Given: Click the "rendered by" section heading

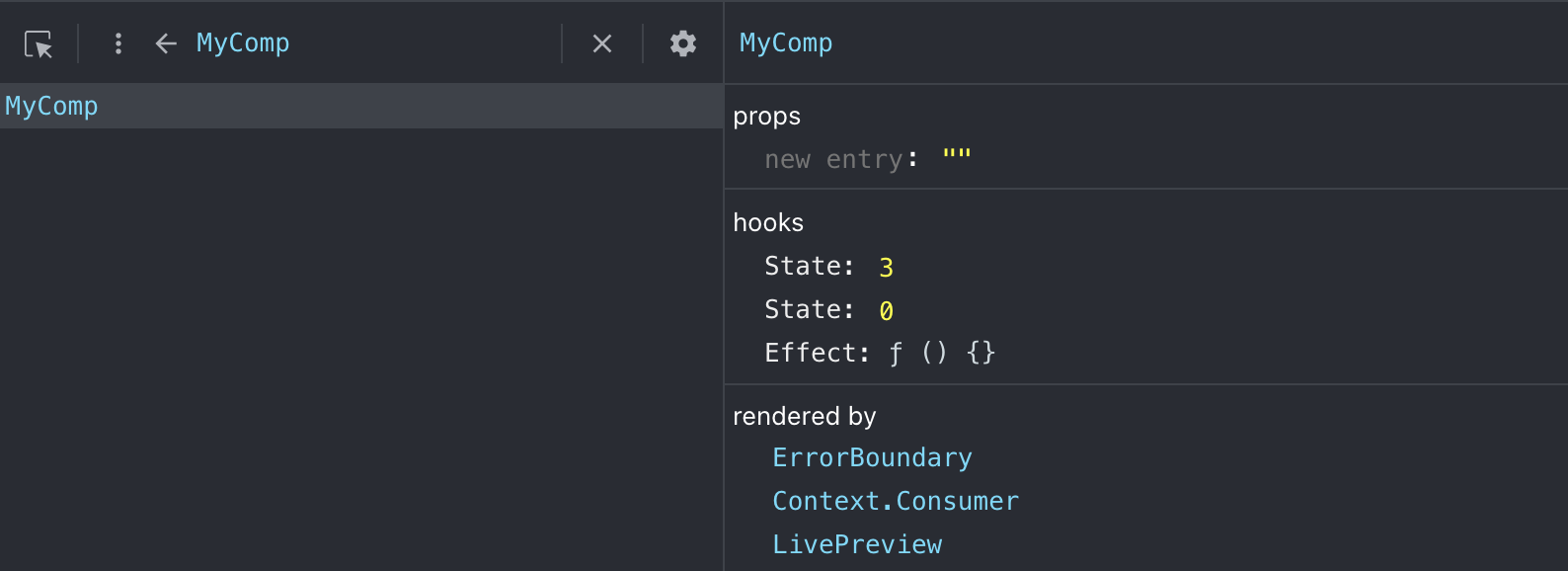Looking at the screenshot, I should [x=804, y=417].
